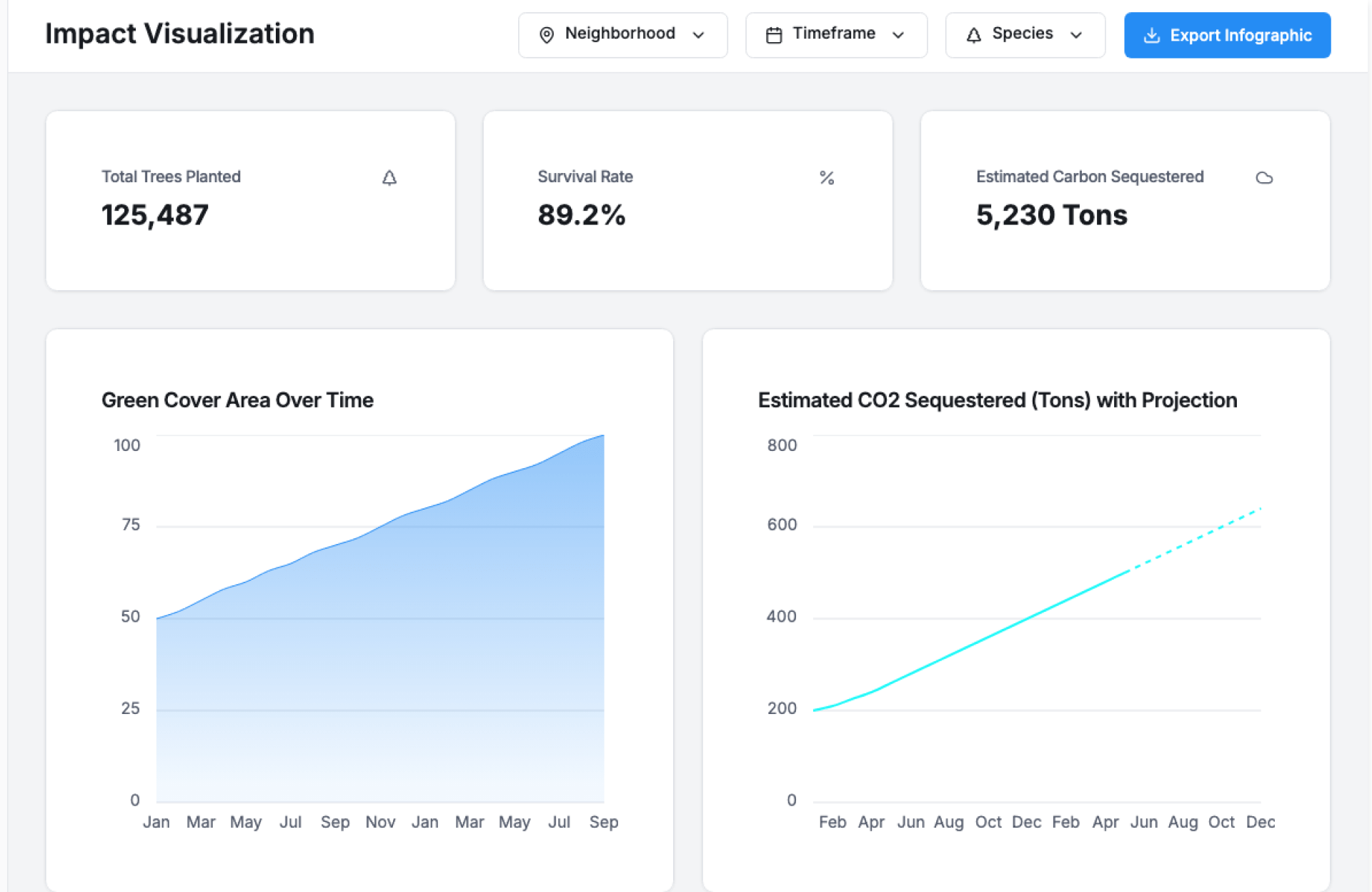Click the cloud icon on Carbon Sequestered card

click(x=1264, y=177)
